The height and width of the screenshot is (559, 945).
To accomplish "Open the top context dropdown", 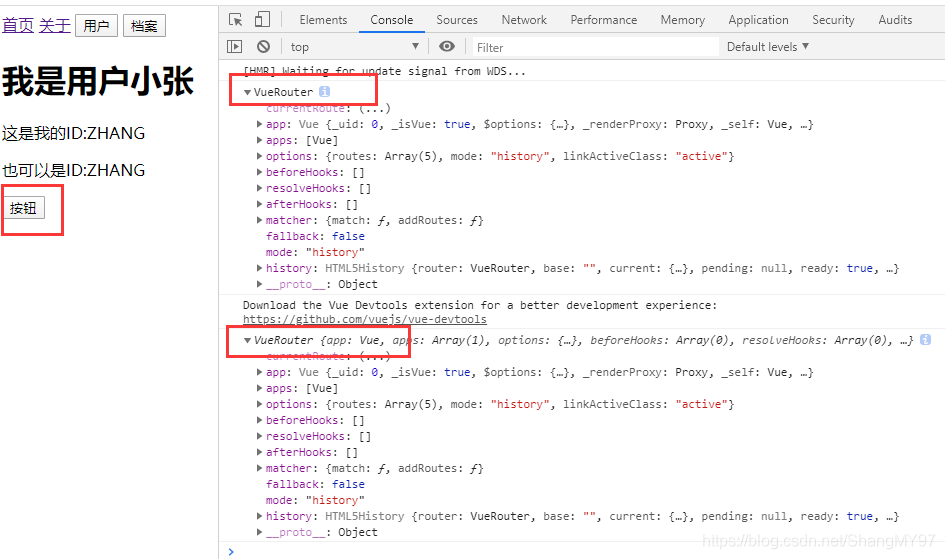I will click(x=354, y=47).
